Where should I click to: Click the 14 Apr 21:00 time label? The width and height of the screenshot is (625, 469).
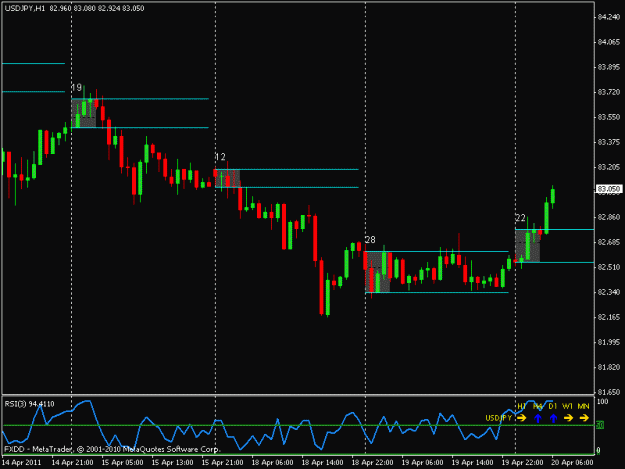73,462
